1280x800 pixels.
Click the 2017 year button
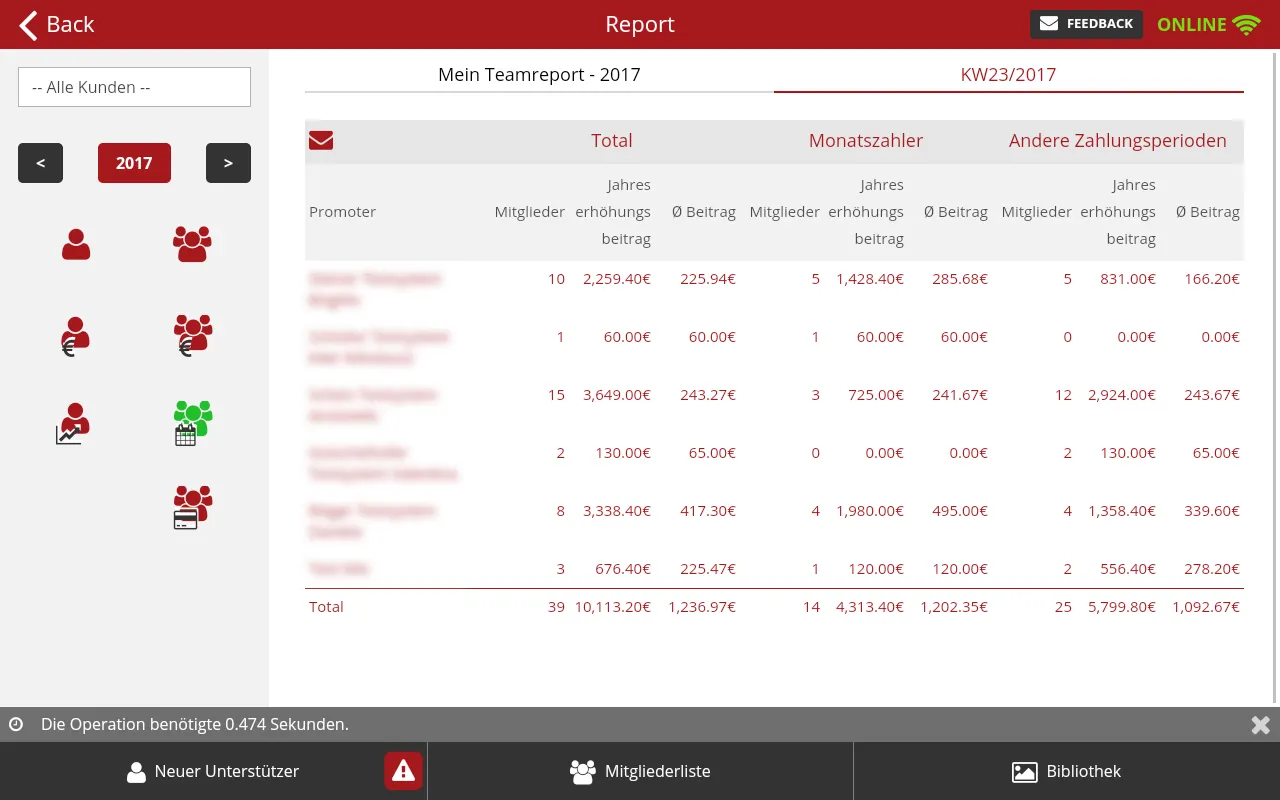(x=134, y=163)
